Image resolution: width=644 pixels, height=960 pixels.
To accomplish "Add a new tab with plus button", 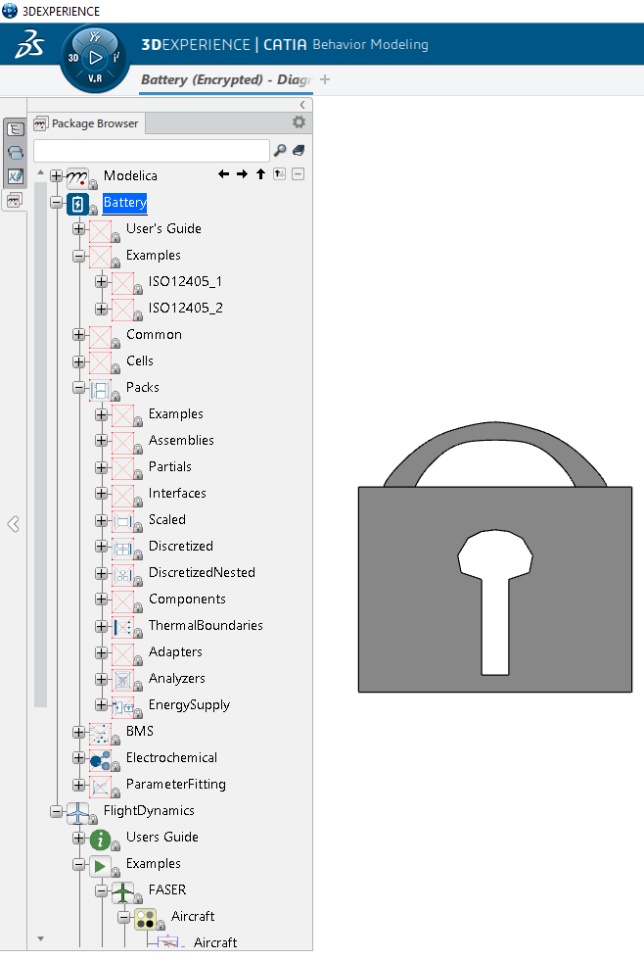I will coord(325,80).
